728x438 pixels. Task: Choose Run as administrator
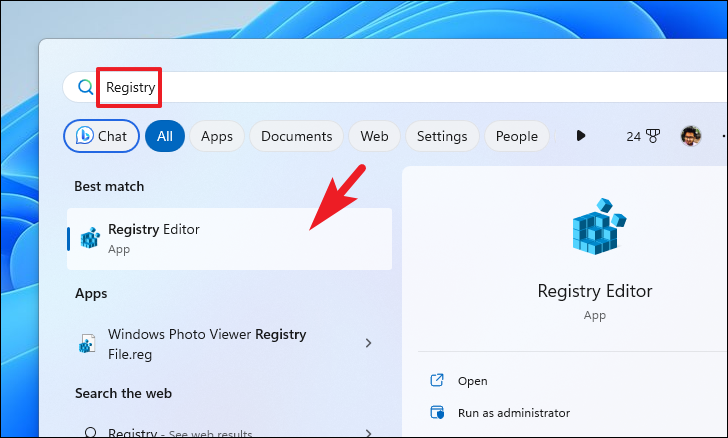pyautogui.click(x=514, y=413)
